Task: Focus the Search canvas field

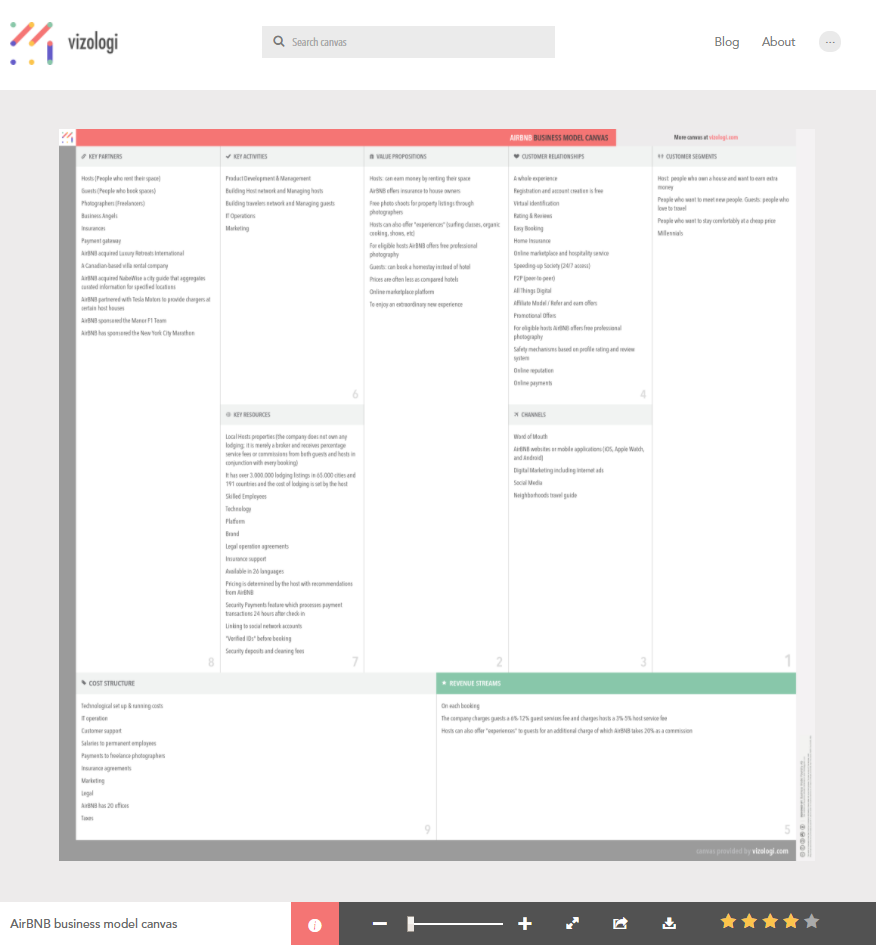Action: click(x=408, y=42)
